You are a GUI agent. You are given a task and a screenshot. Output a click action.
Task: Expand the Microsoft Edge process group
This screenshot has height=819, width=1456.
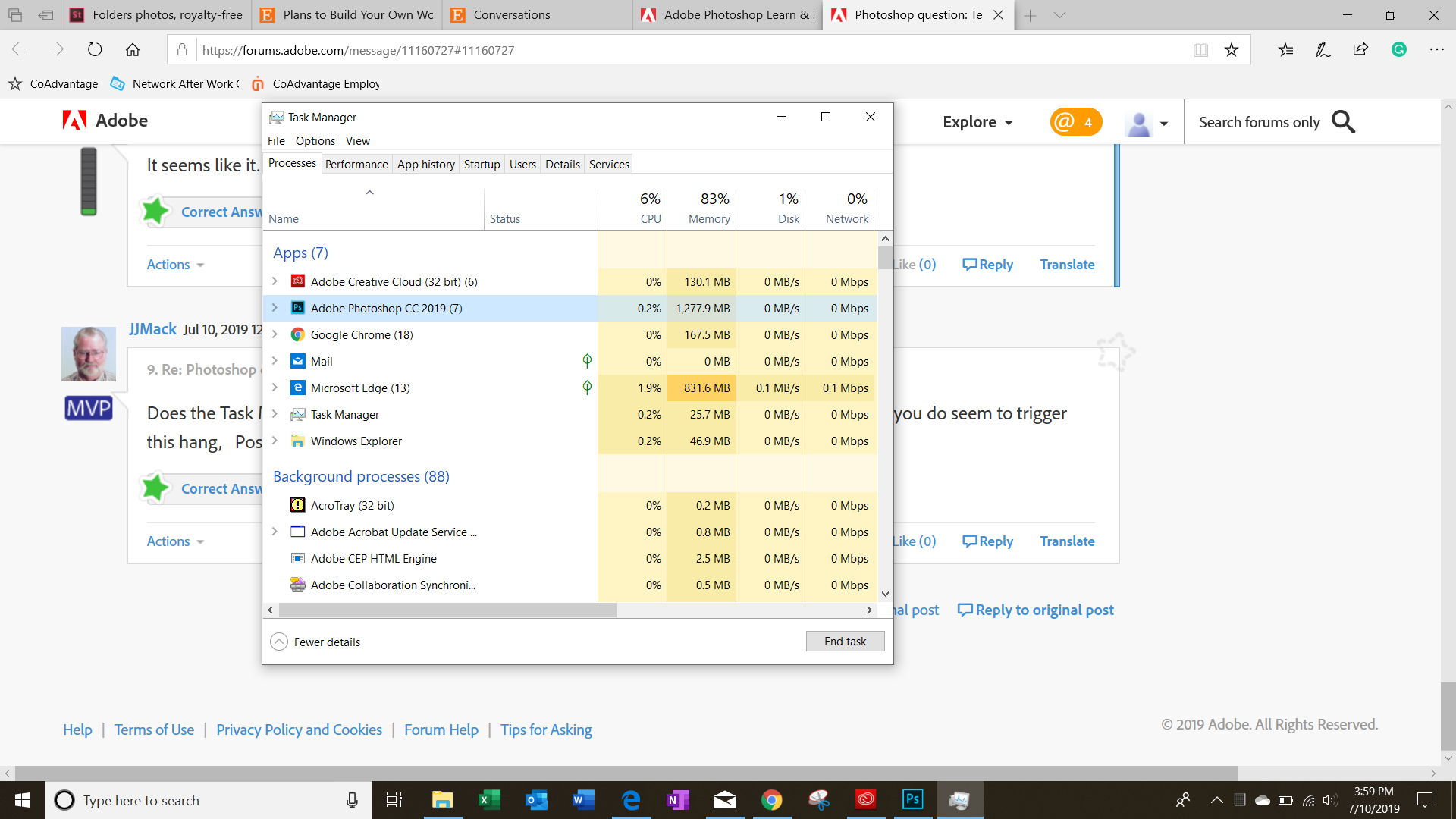coord(275,388)
